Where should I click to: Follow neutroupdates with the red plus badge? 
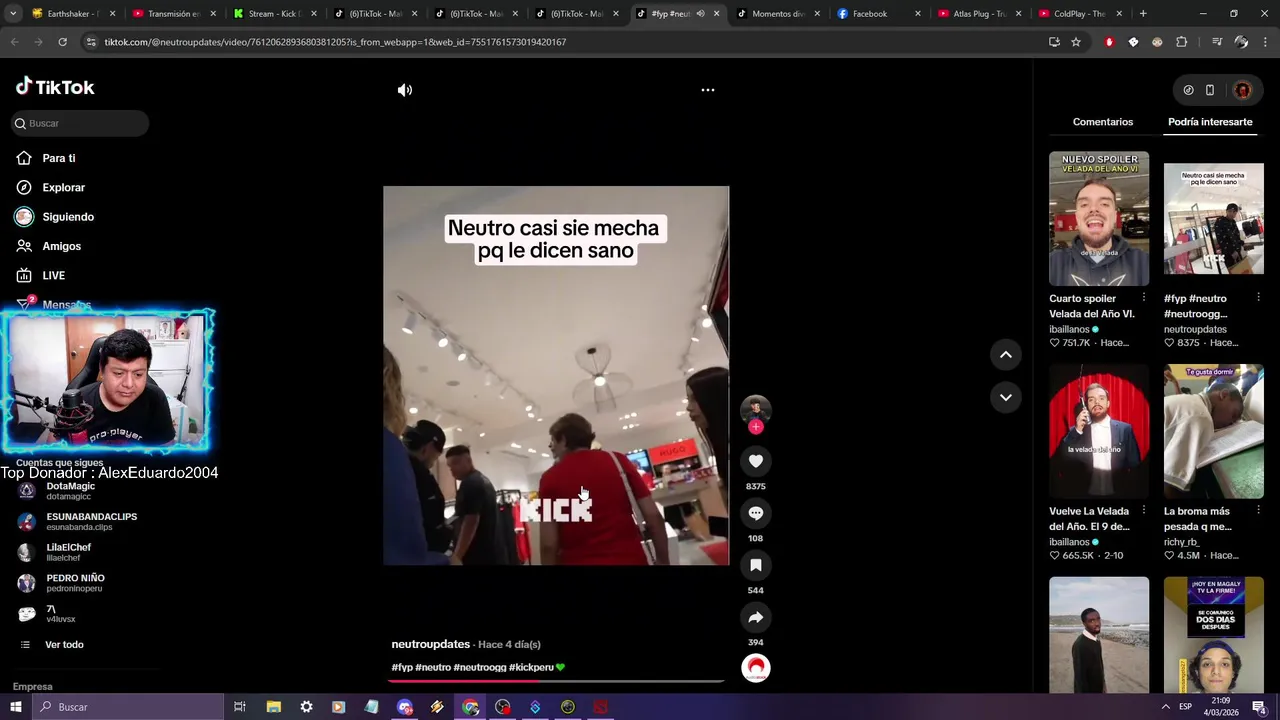[x=756, y=427]
